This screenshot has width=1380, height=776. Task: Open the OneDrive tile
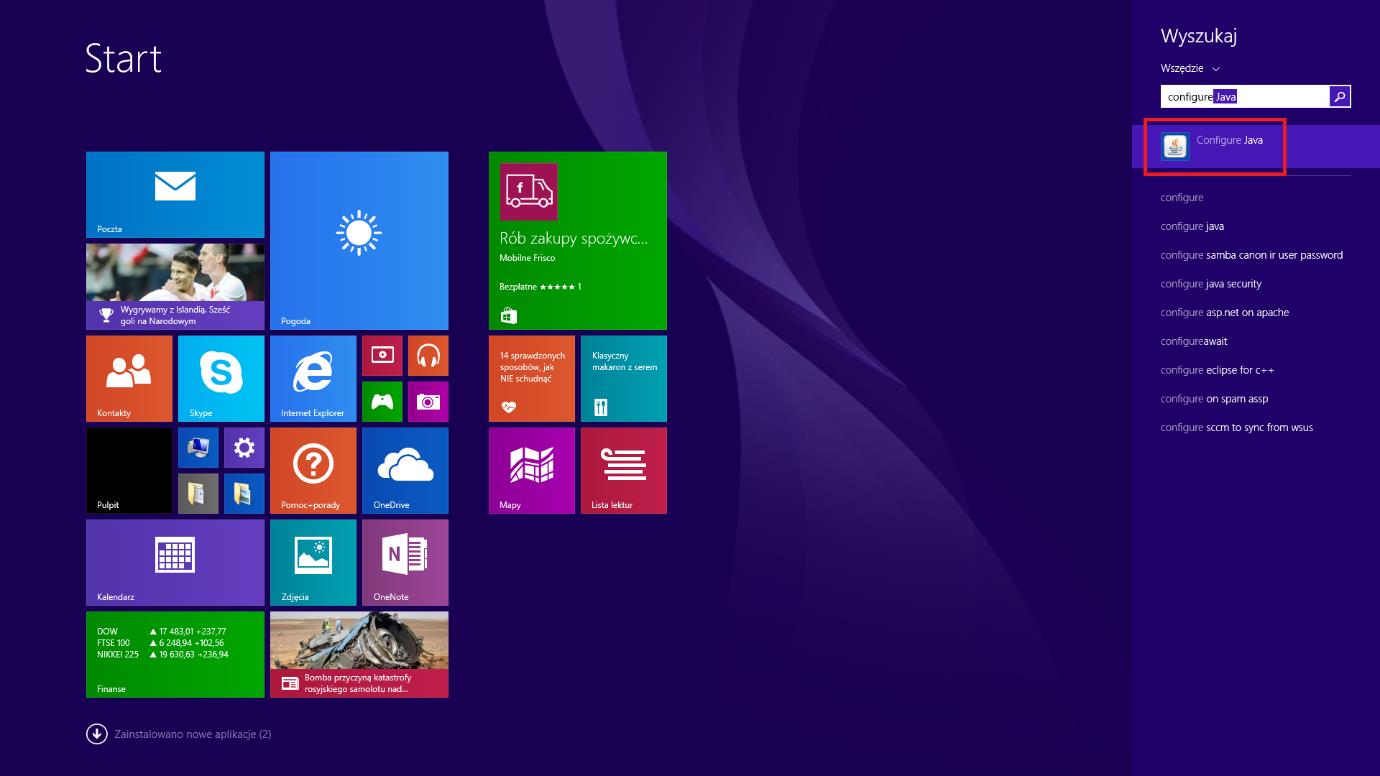(405, 471)
